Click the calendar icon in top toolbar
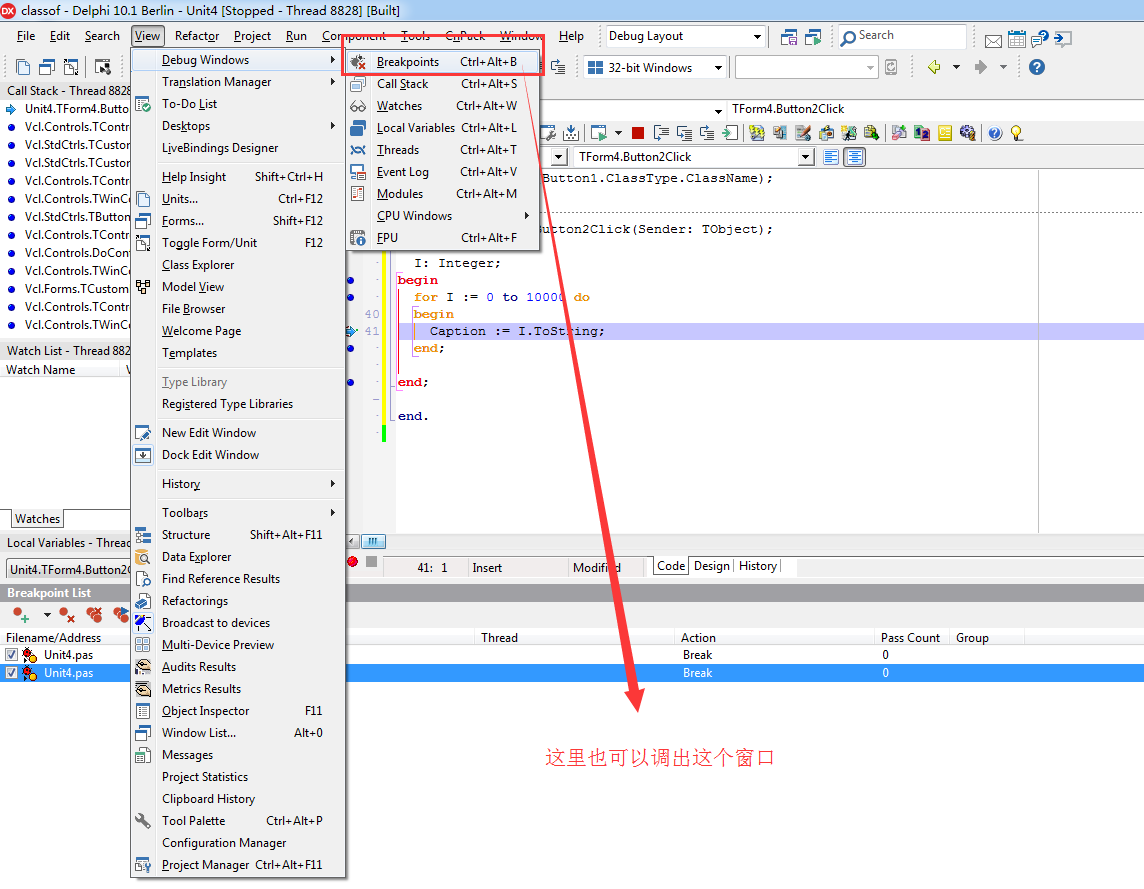1144x889 pixels. click(x=1016, y=39)
